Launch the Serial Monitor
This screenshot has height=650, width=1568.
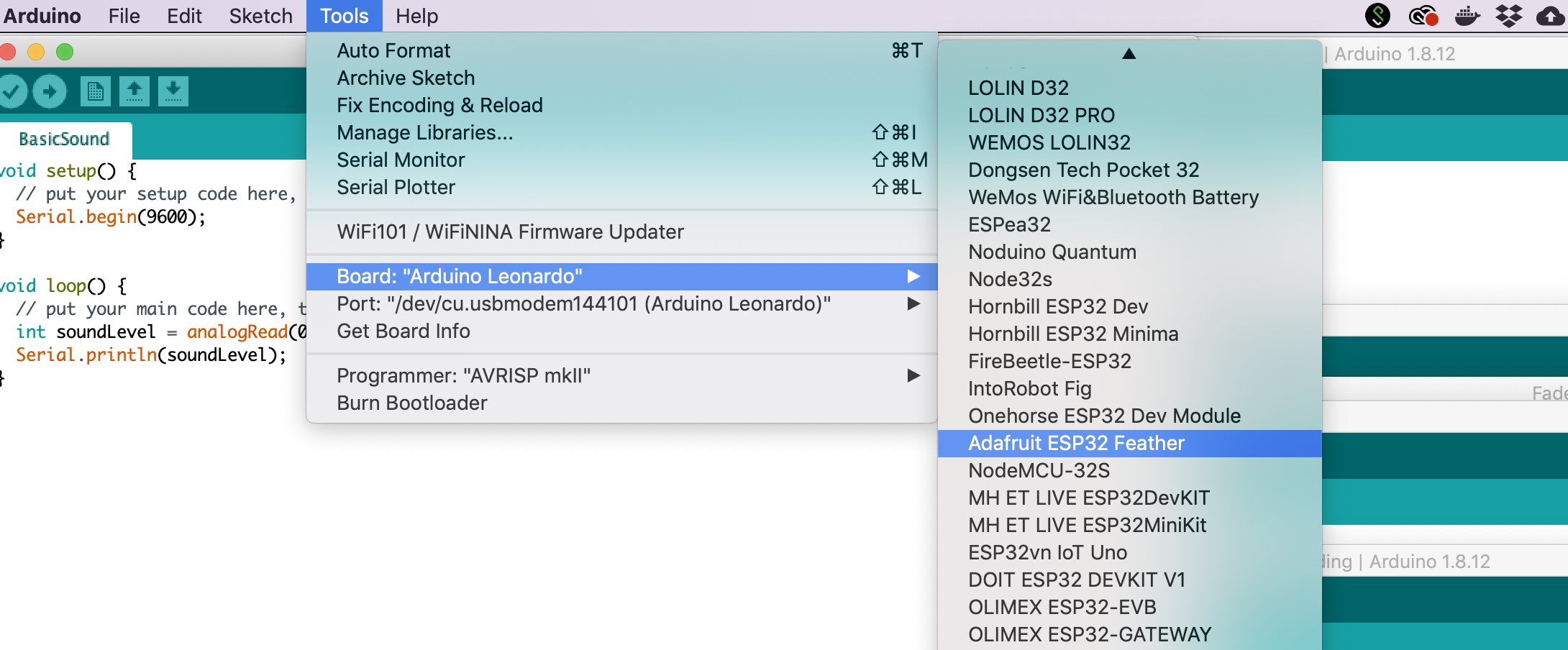(622, 160)
